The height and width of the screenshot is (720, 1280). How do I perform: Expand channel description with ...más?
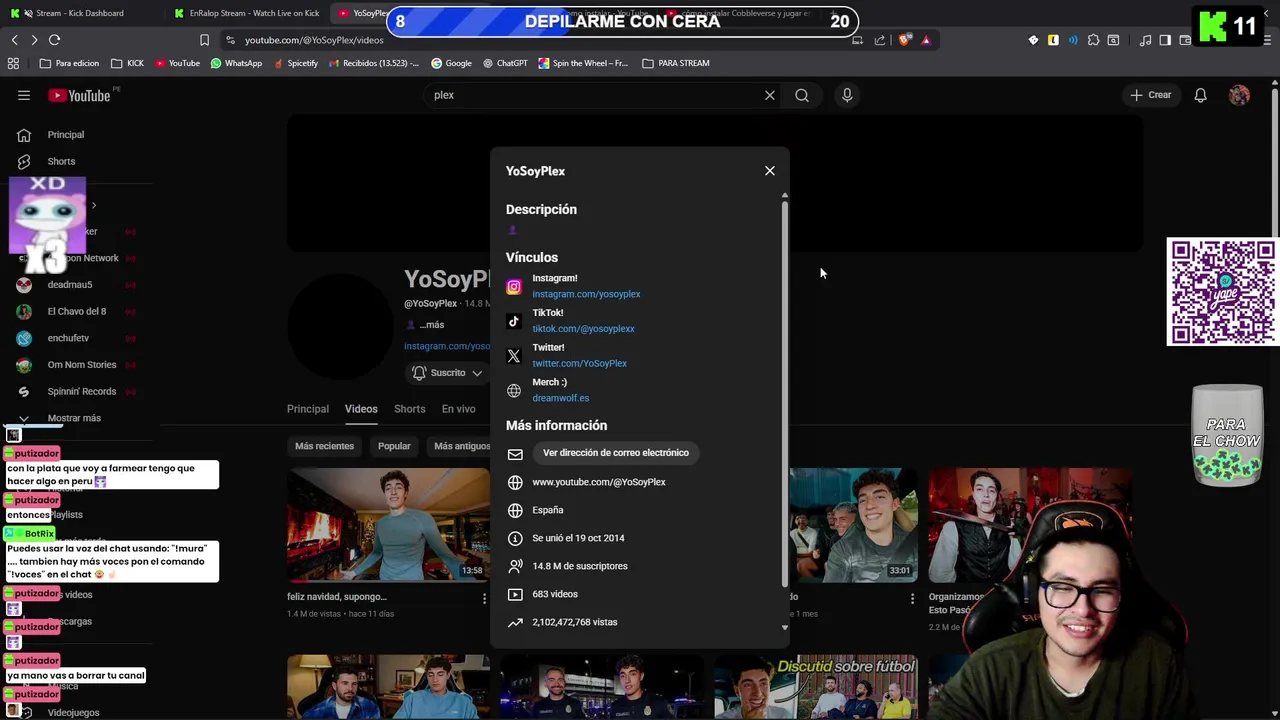point(431,325)
